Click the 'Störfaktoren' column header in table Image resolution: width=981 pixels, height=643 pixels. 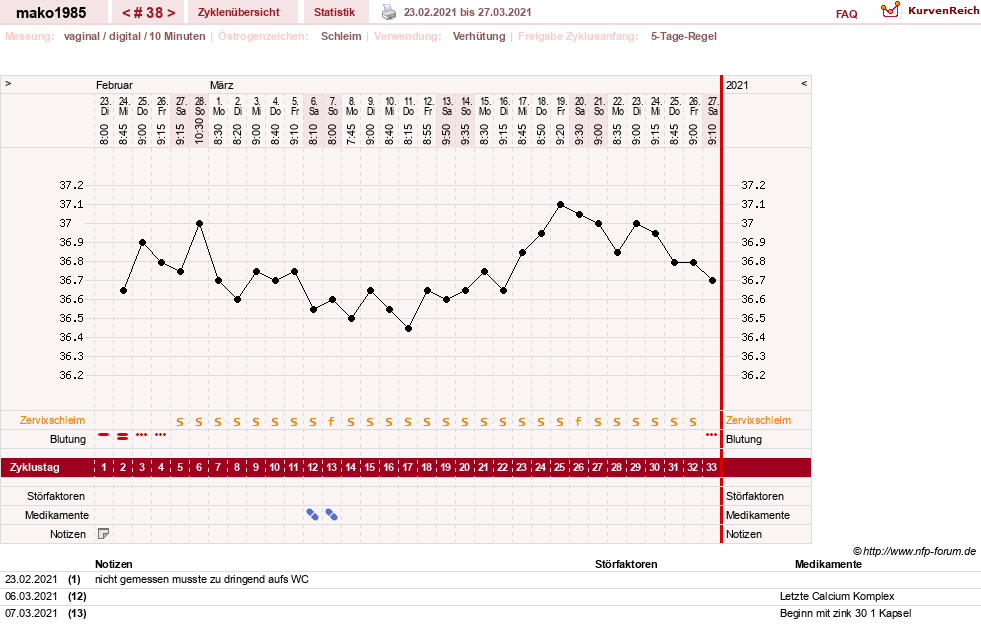coord(626,564)
